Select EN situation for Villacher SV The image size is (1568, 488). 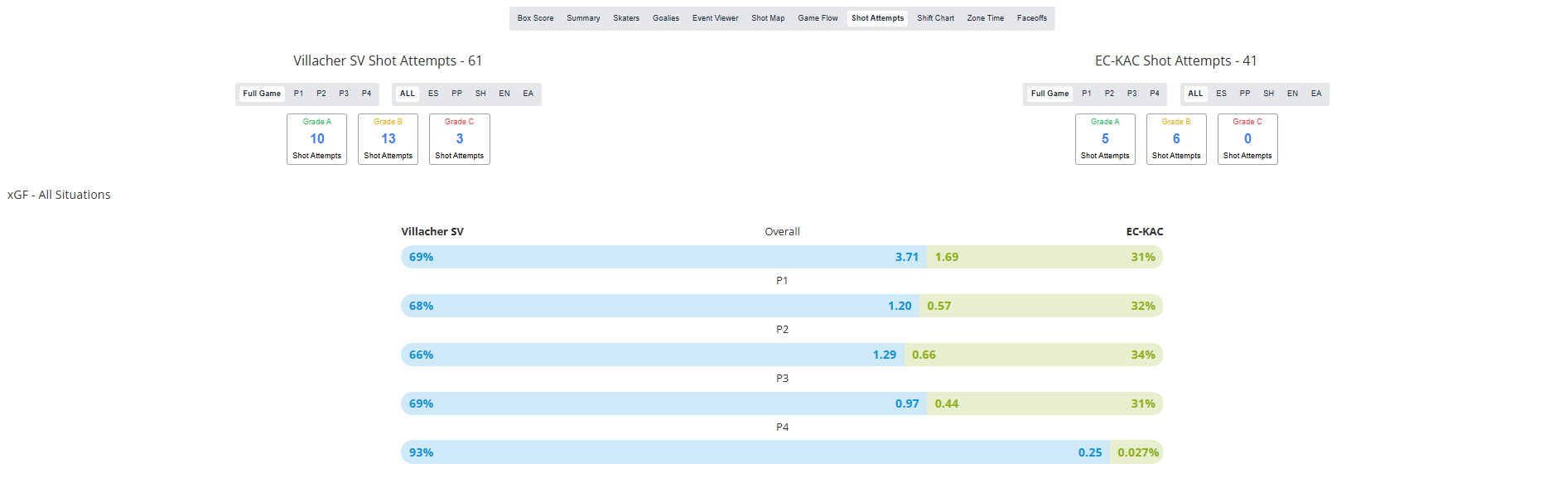(x=504, y=94)
